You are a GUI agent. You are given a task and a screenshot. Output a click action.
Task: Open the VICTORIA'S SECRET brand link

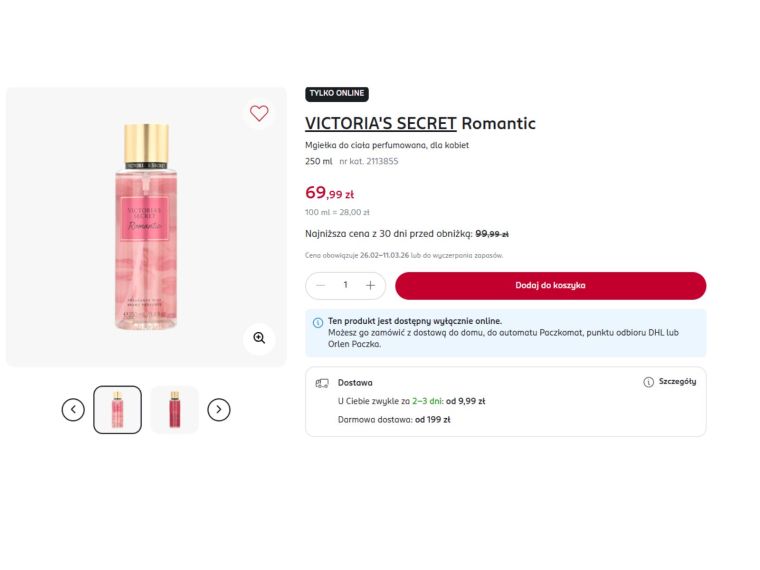380,124
